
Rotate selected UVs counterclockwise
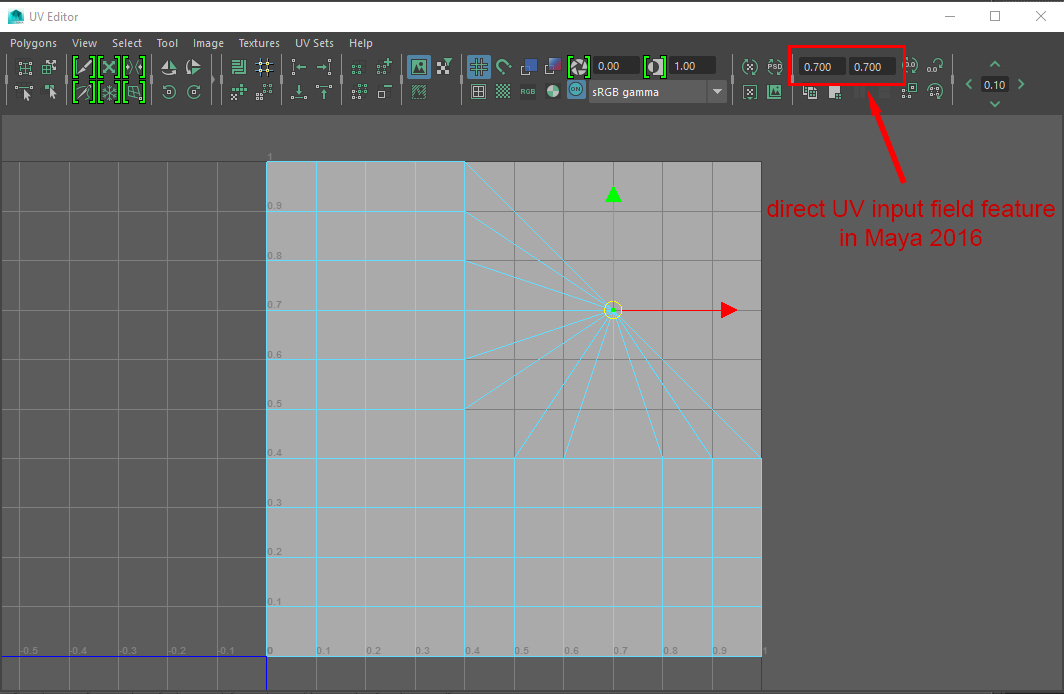(169, 92)
